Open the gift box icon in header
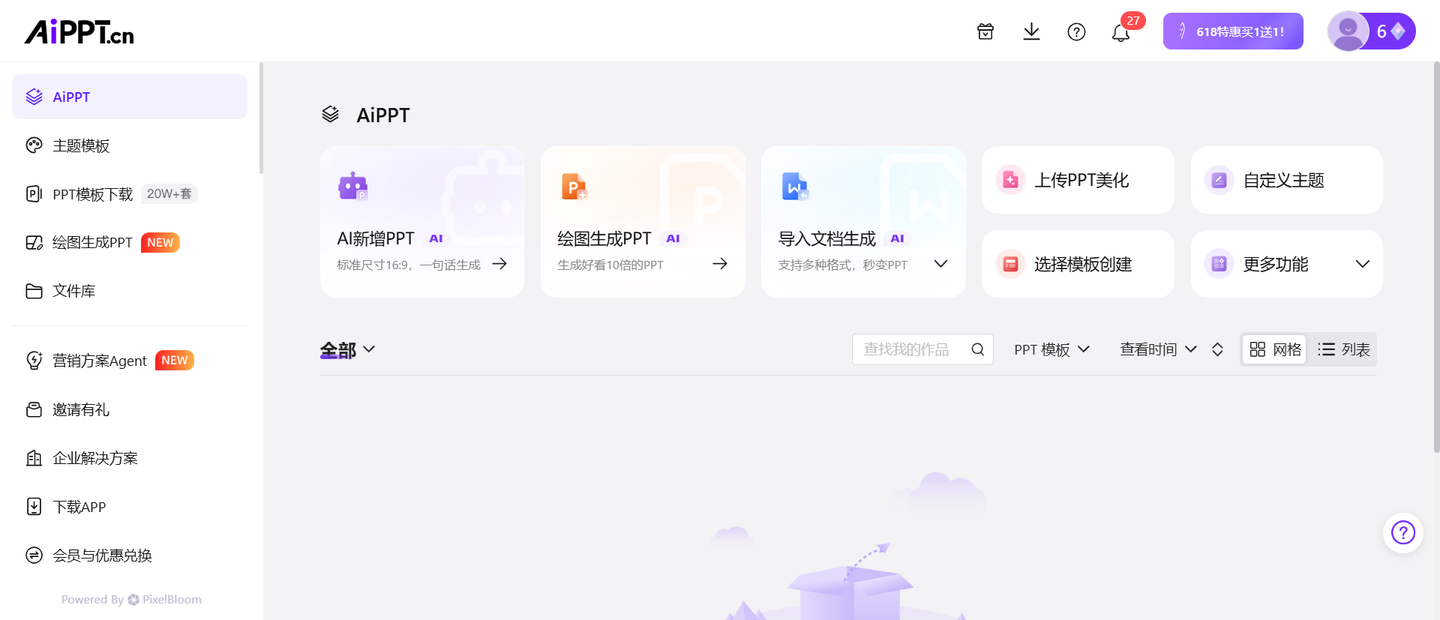 click(985, 32)
